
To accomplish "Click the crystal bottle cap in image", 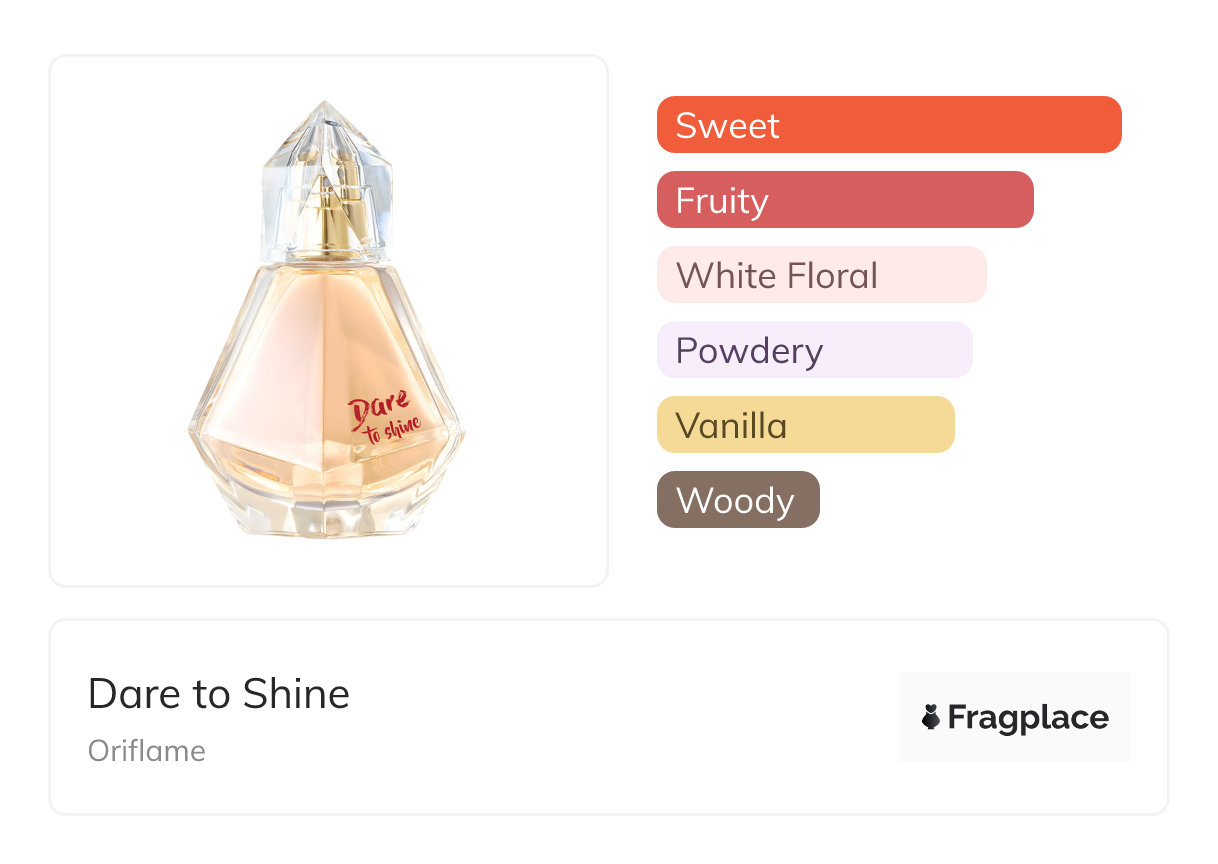I will pos(327,175).
